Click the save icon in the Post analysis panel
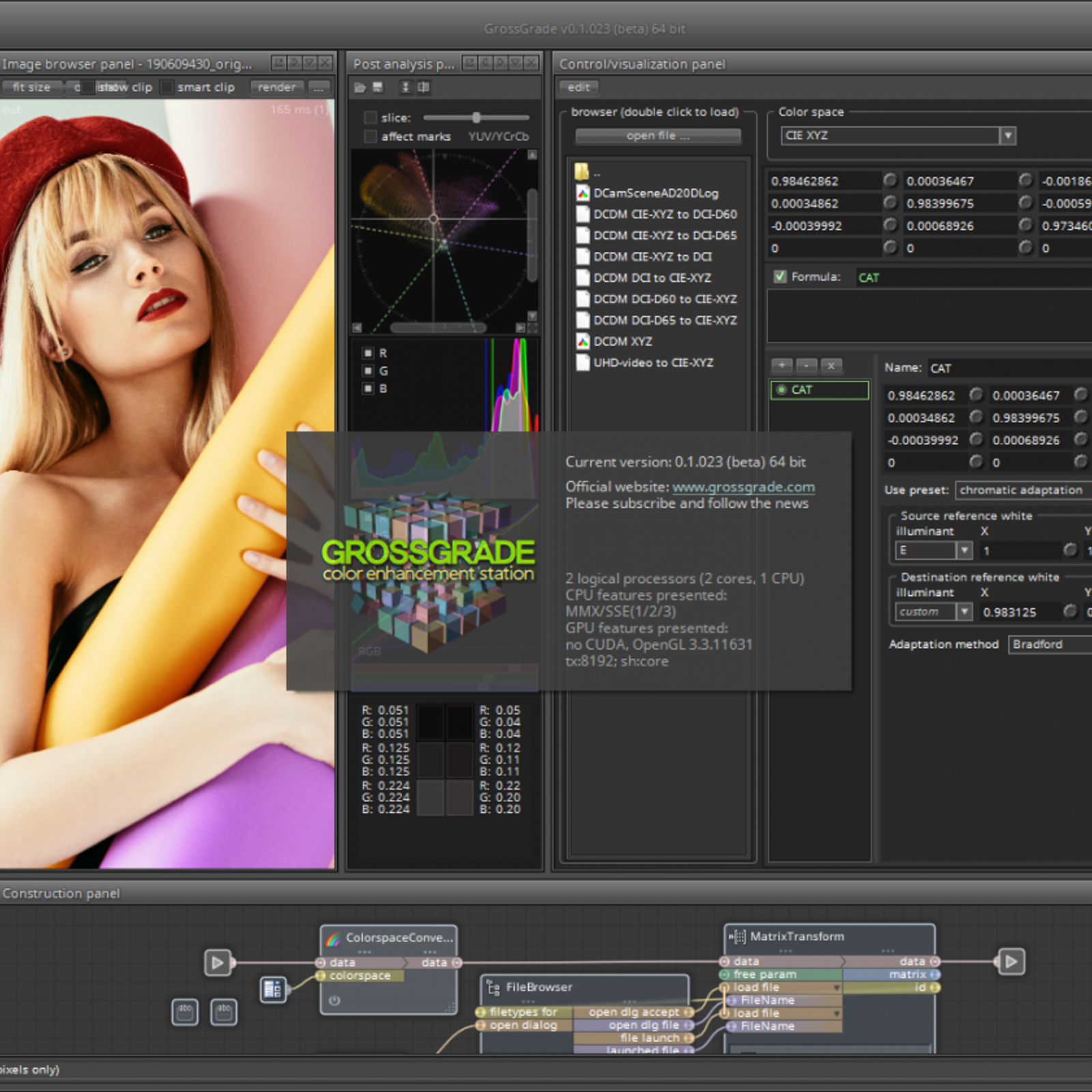1092x1092 pixels. (377, 87)
